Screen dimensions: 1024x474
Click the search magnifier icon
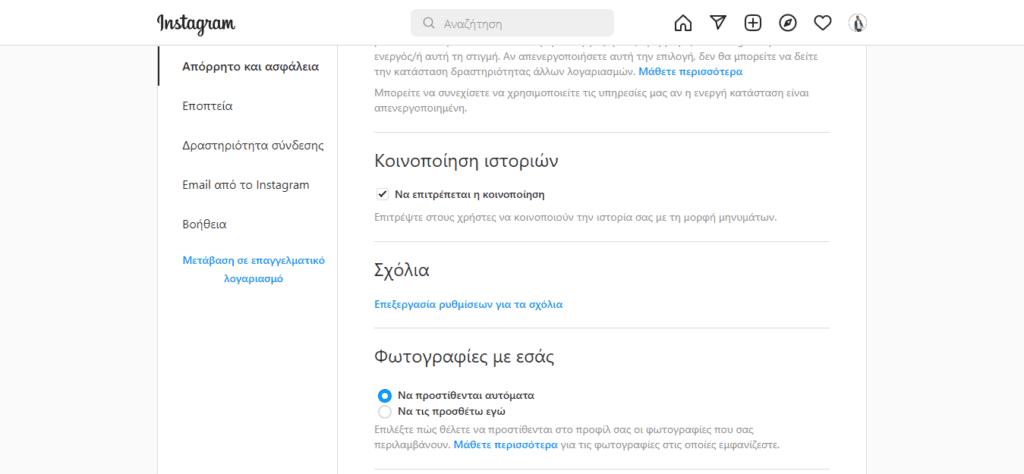pyautogui.click(x=429, y=23)
